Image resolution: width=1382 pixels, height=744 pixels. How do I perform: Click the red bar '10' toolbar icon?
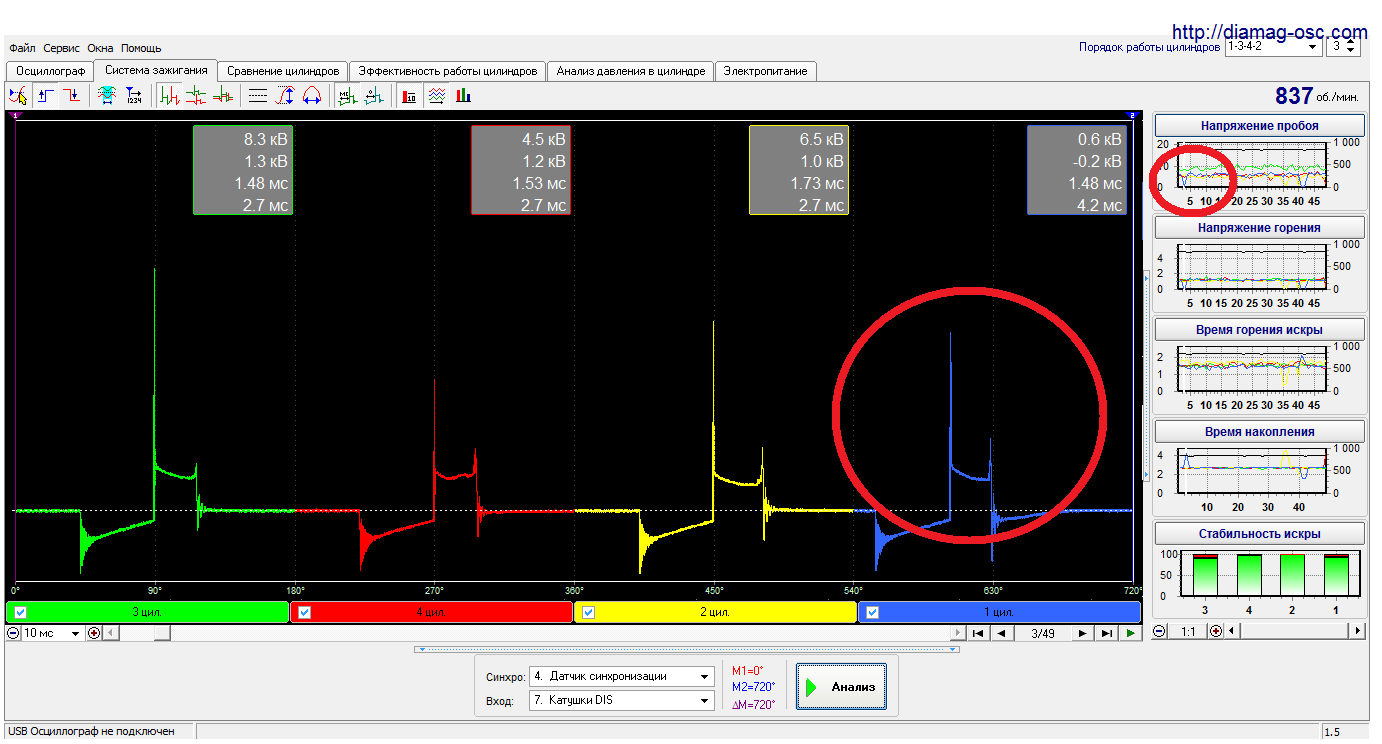[x=409, y=96]
